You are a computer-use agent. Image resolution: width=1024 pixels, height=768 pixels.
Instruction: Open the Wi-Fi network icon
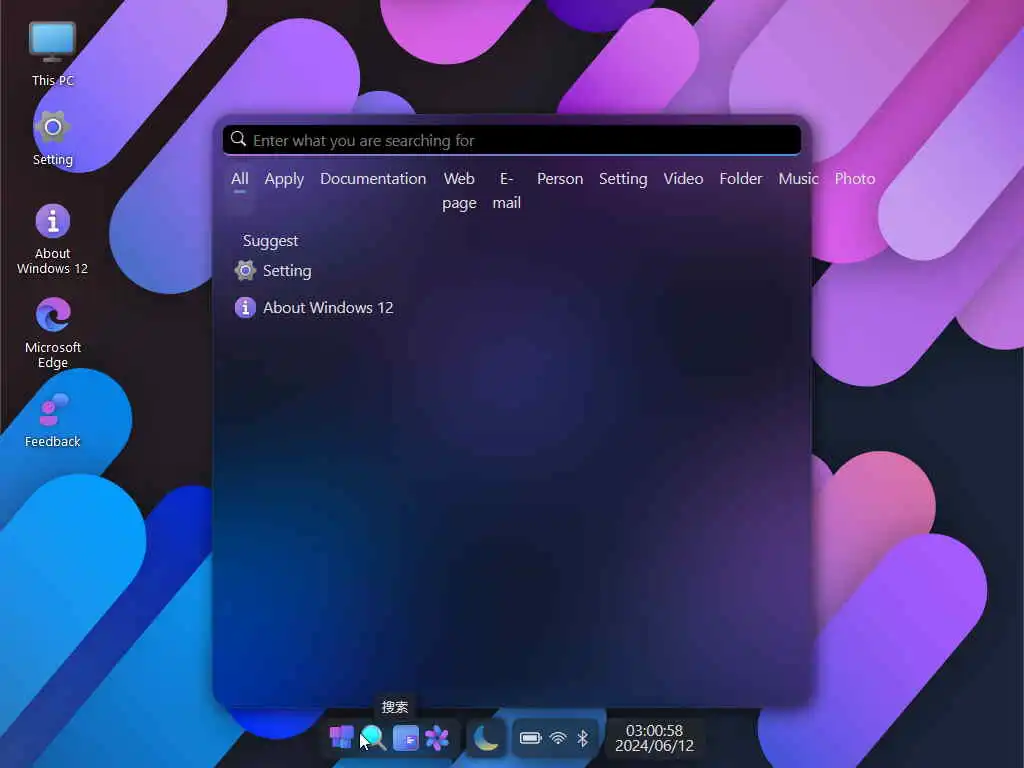coord(558,738)
